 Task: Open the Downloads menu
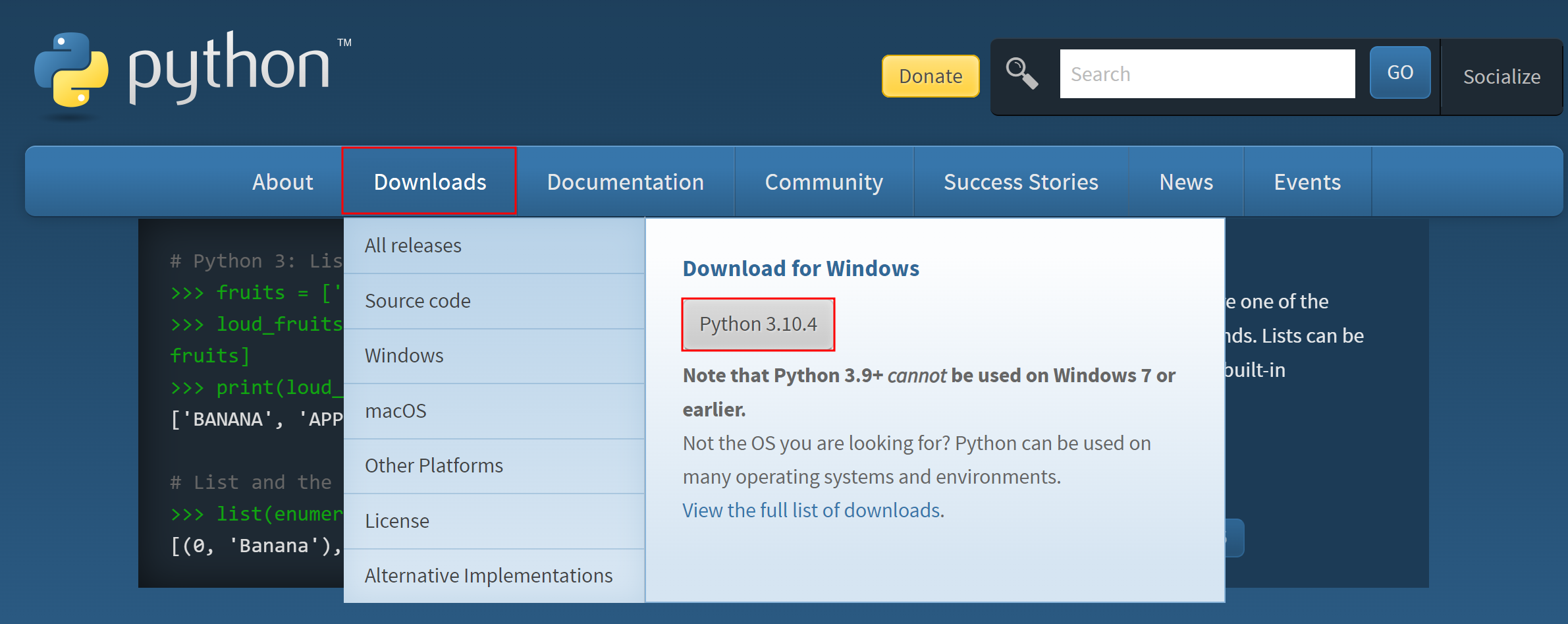point(429,181)
